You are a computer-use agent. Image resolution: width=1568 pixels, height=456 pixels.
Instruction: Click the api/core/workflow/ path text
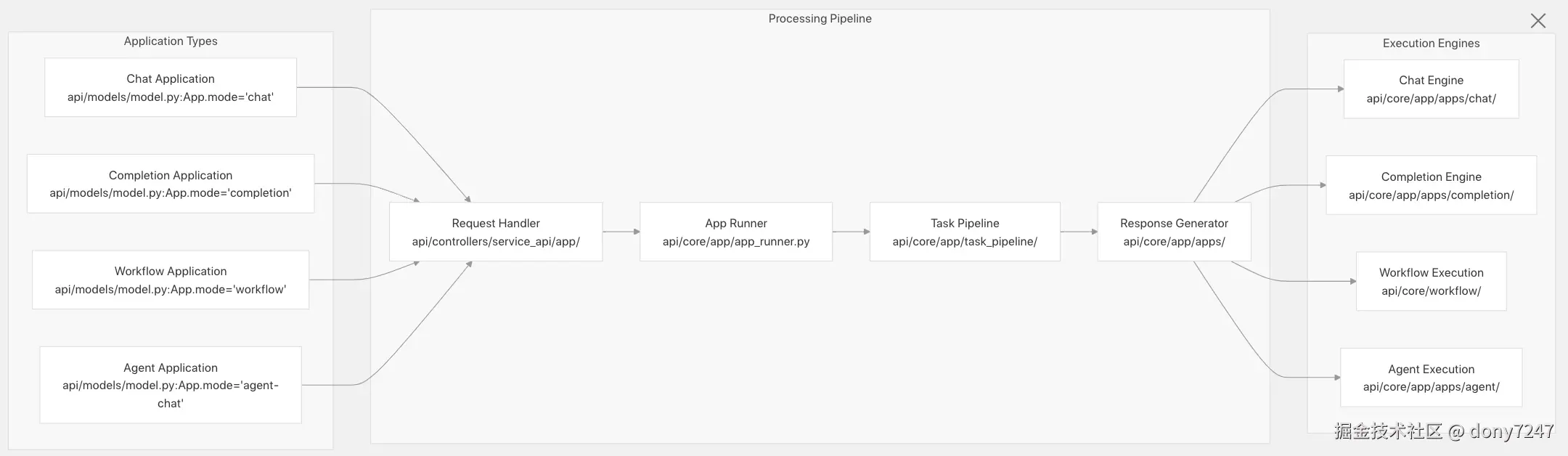click(1431, 291)
